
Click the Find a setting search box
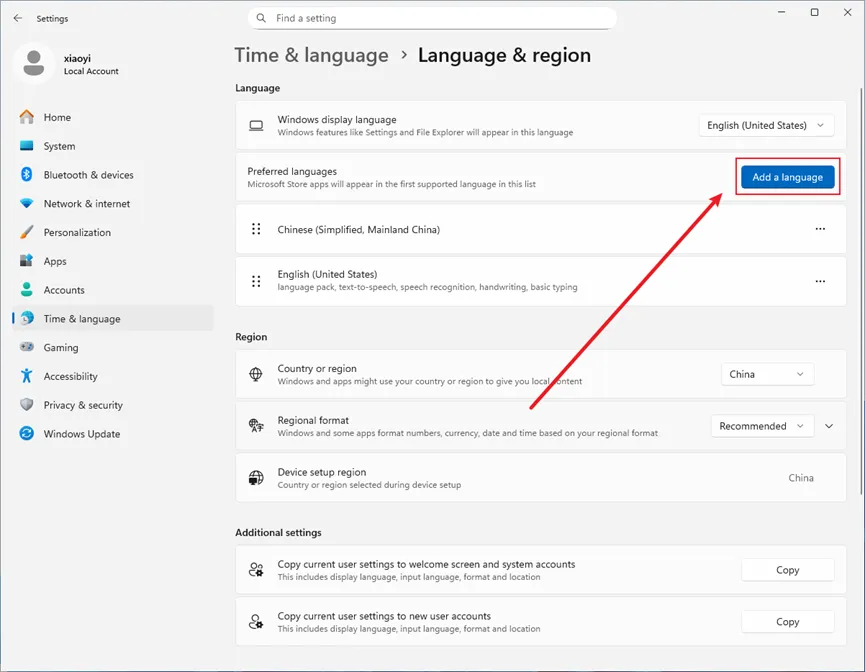click(x=432, y=18)
